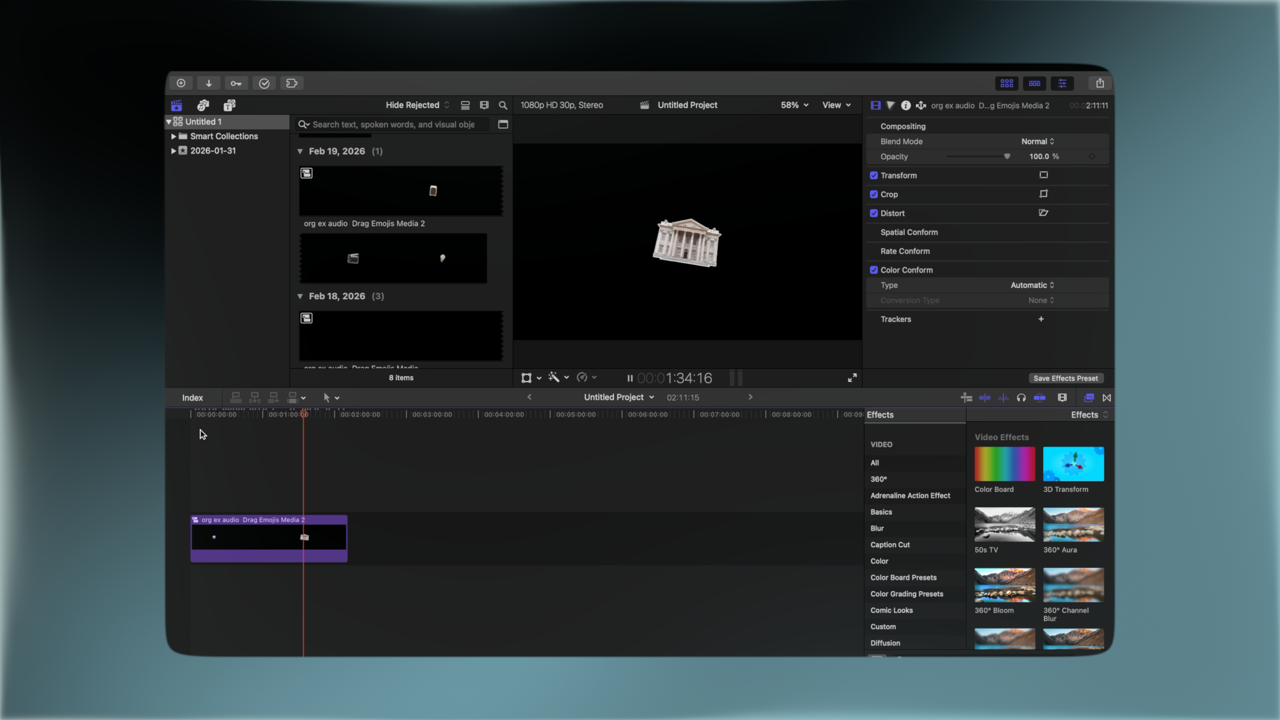Open the Photos and Audio sidebar
Viewport: 1280px width, 720px height.
203,105
